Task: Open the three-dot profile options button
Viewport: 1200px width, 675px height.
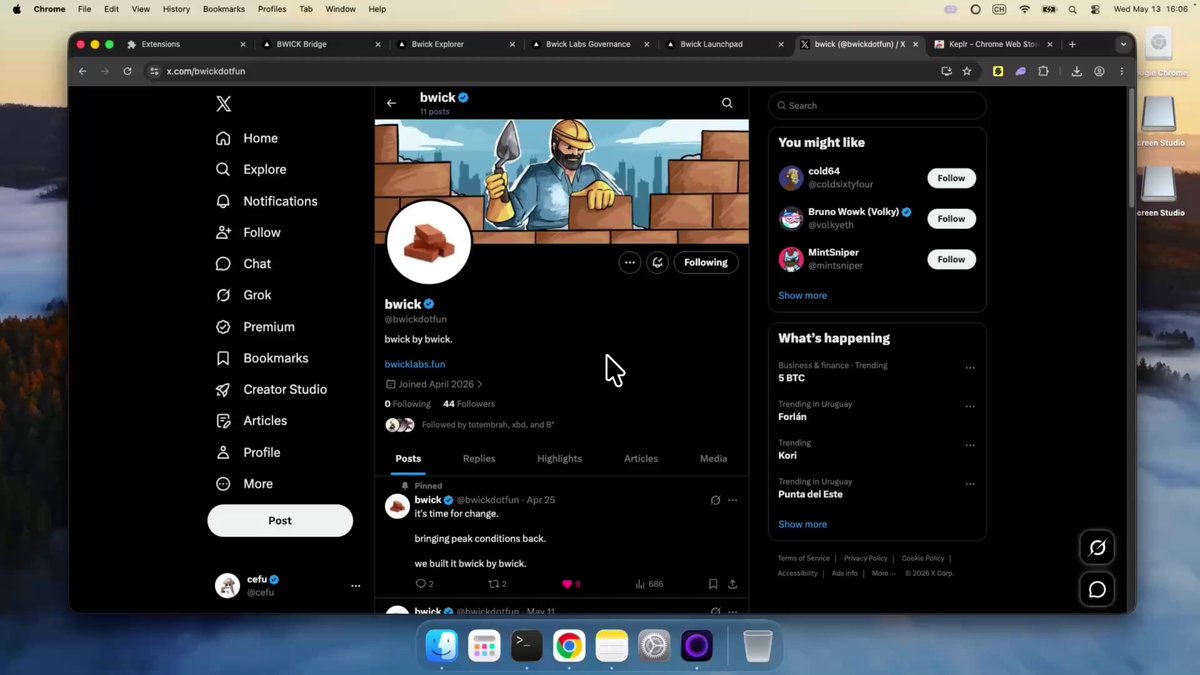Action: point(629,262)
